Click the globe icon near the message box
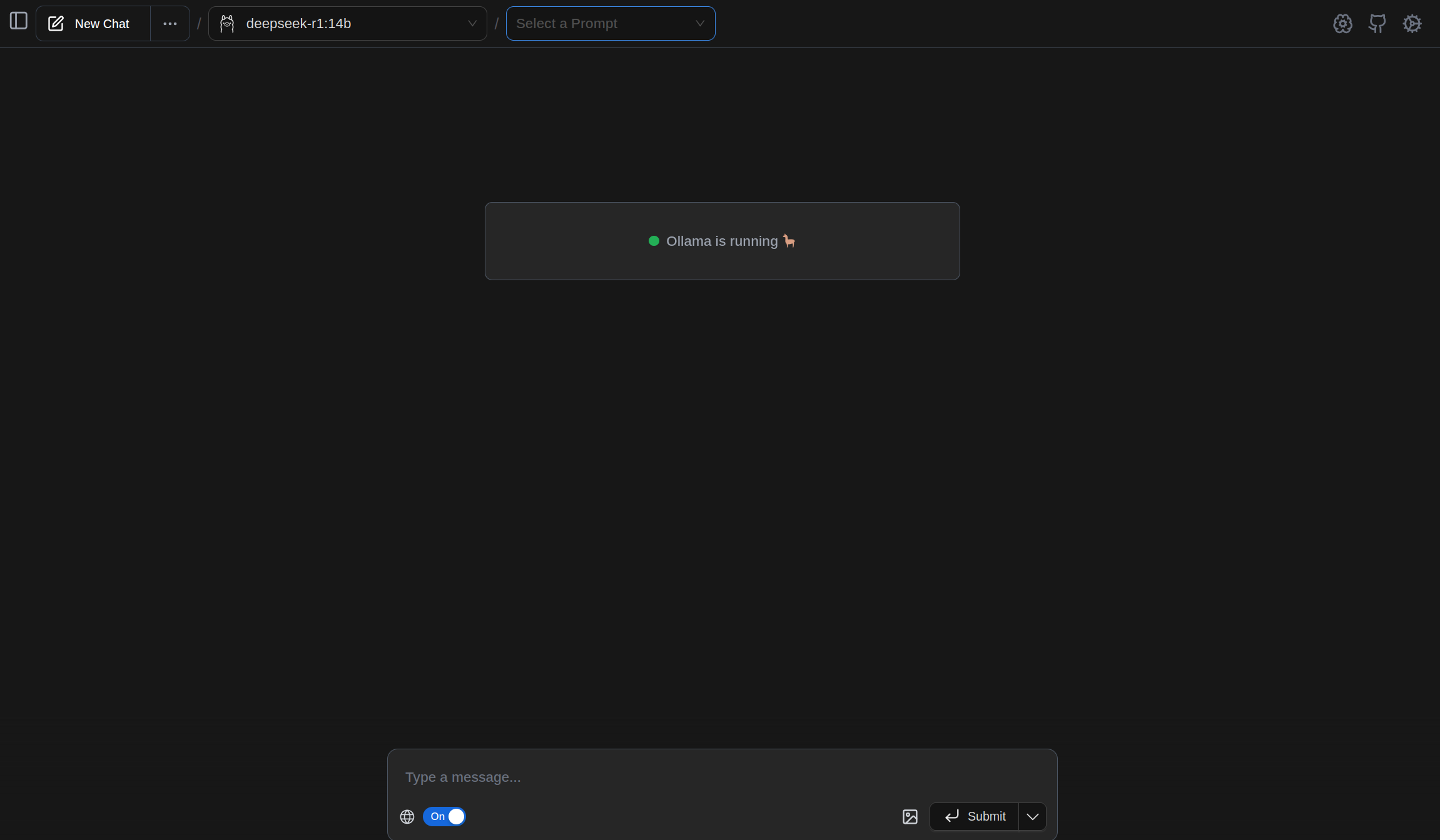This screenshot has height=840, width=1440. (x=407, y=816)
